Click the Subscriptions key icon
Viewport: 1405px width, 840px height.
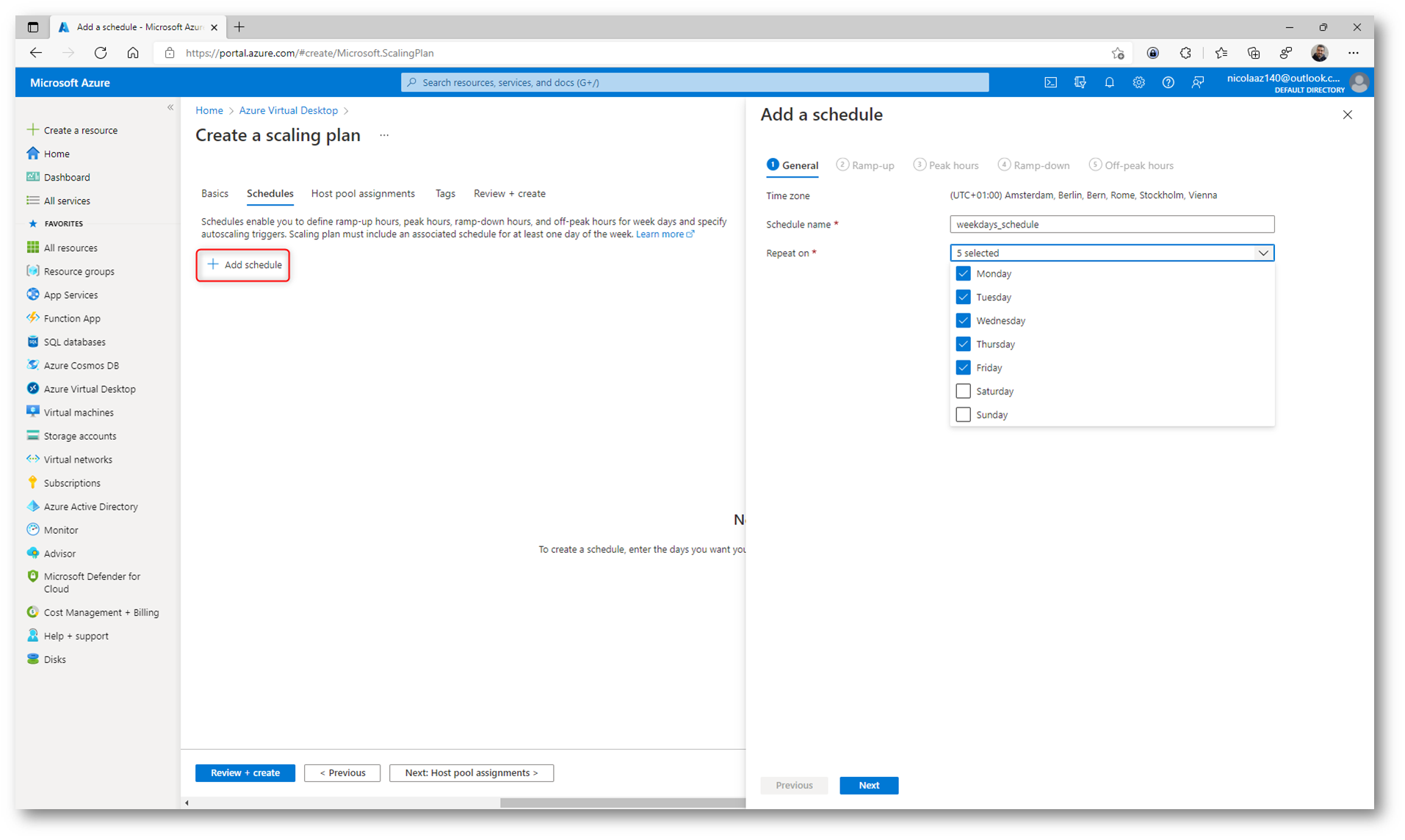coord(32,482)
